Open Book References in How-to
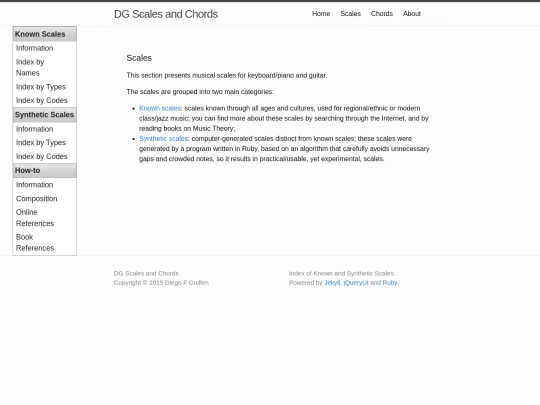 (x=35, y=242)
